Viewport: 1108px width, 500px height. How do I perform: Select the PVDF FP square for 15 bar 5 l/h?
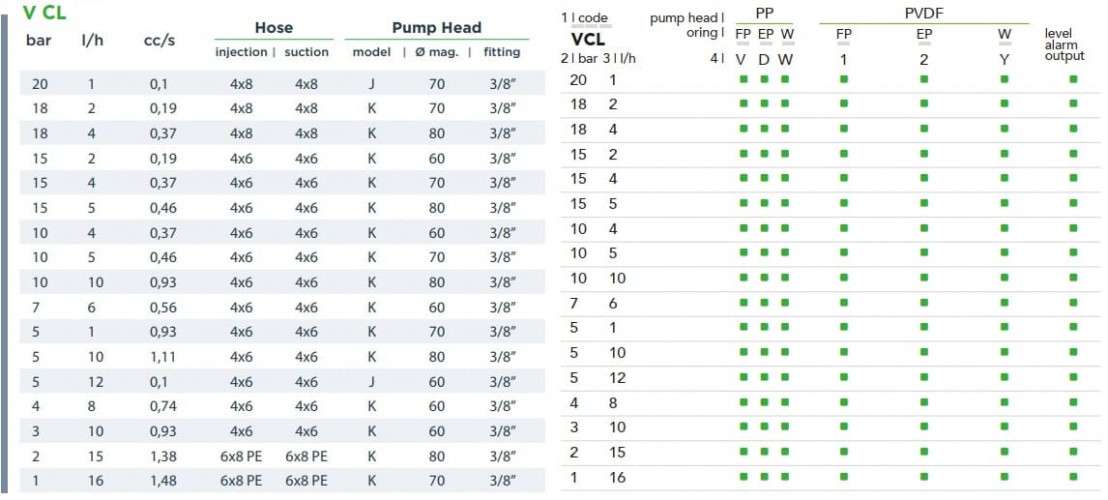pyautogui.click(x=843, y=204)
